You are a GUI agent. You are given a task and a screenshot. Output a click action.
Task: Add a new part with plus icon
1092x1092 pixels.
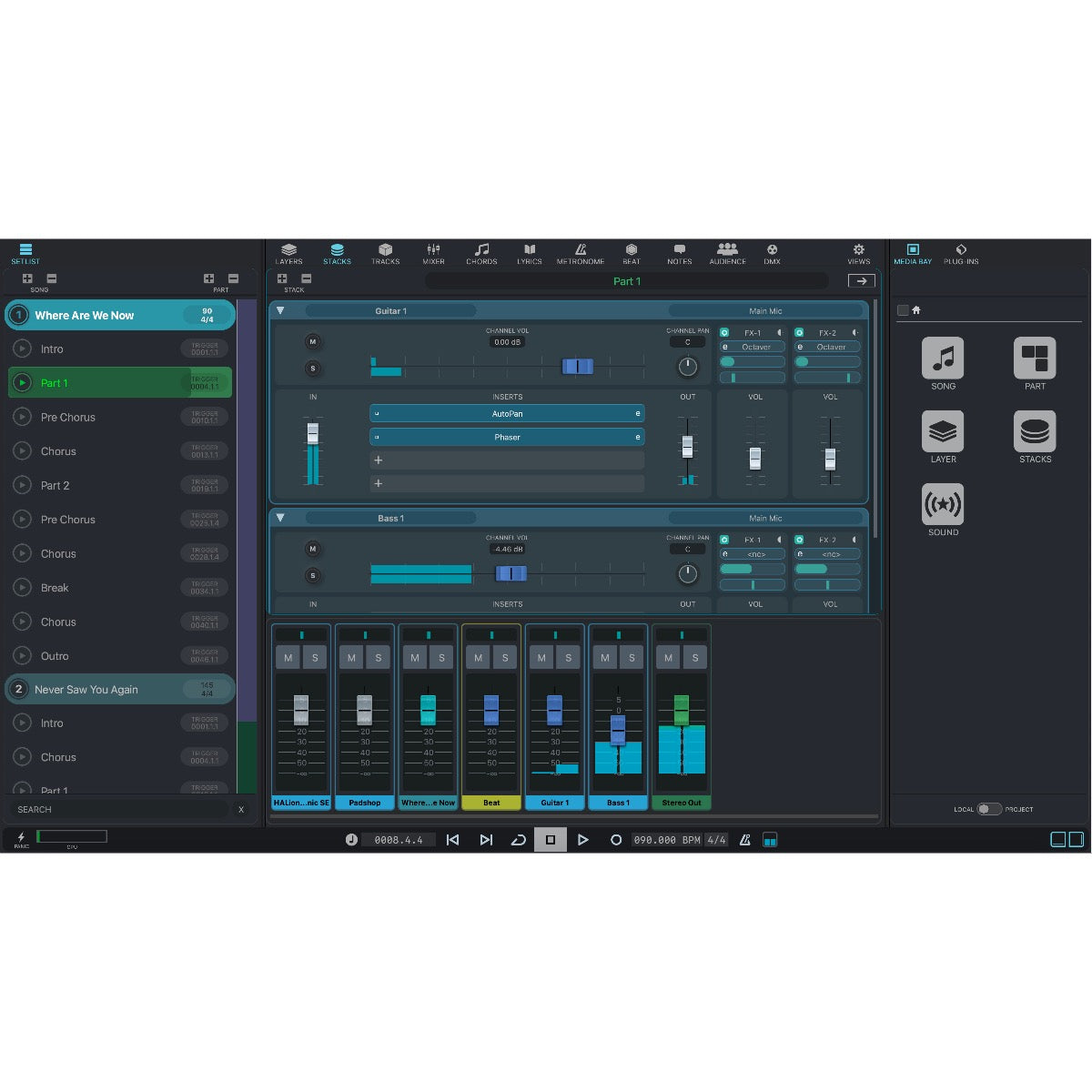[209, 278]
